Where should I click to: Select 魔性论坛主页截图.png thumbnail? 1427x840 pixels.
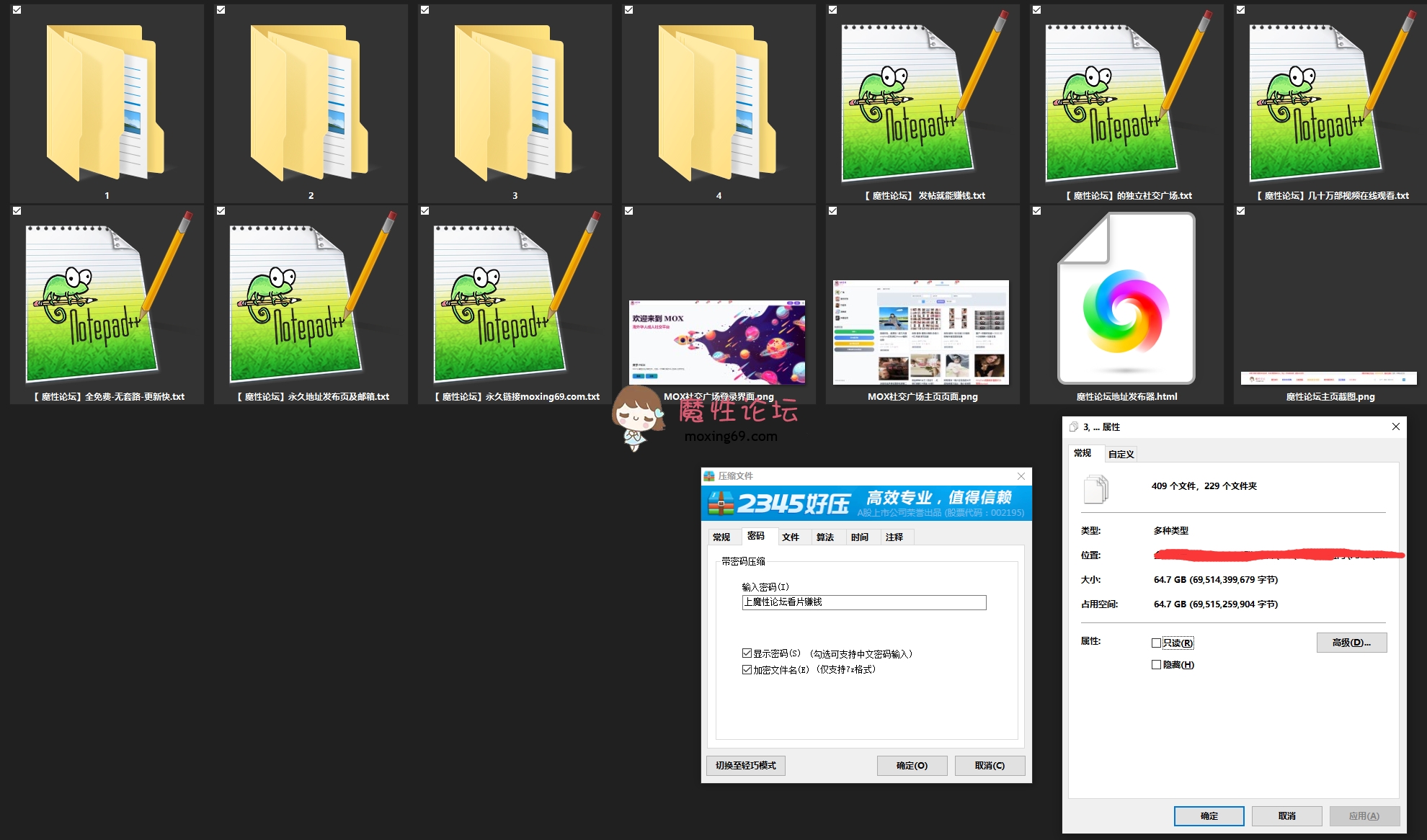click(1329, 378)
